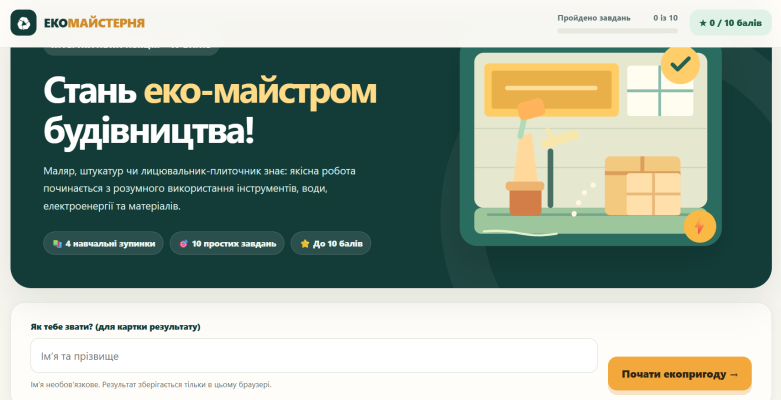781x400 pixels.
Task: Click the lightning bolt badge on the illustration
Action: click(700, 226)
